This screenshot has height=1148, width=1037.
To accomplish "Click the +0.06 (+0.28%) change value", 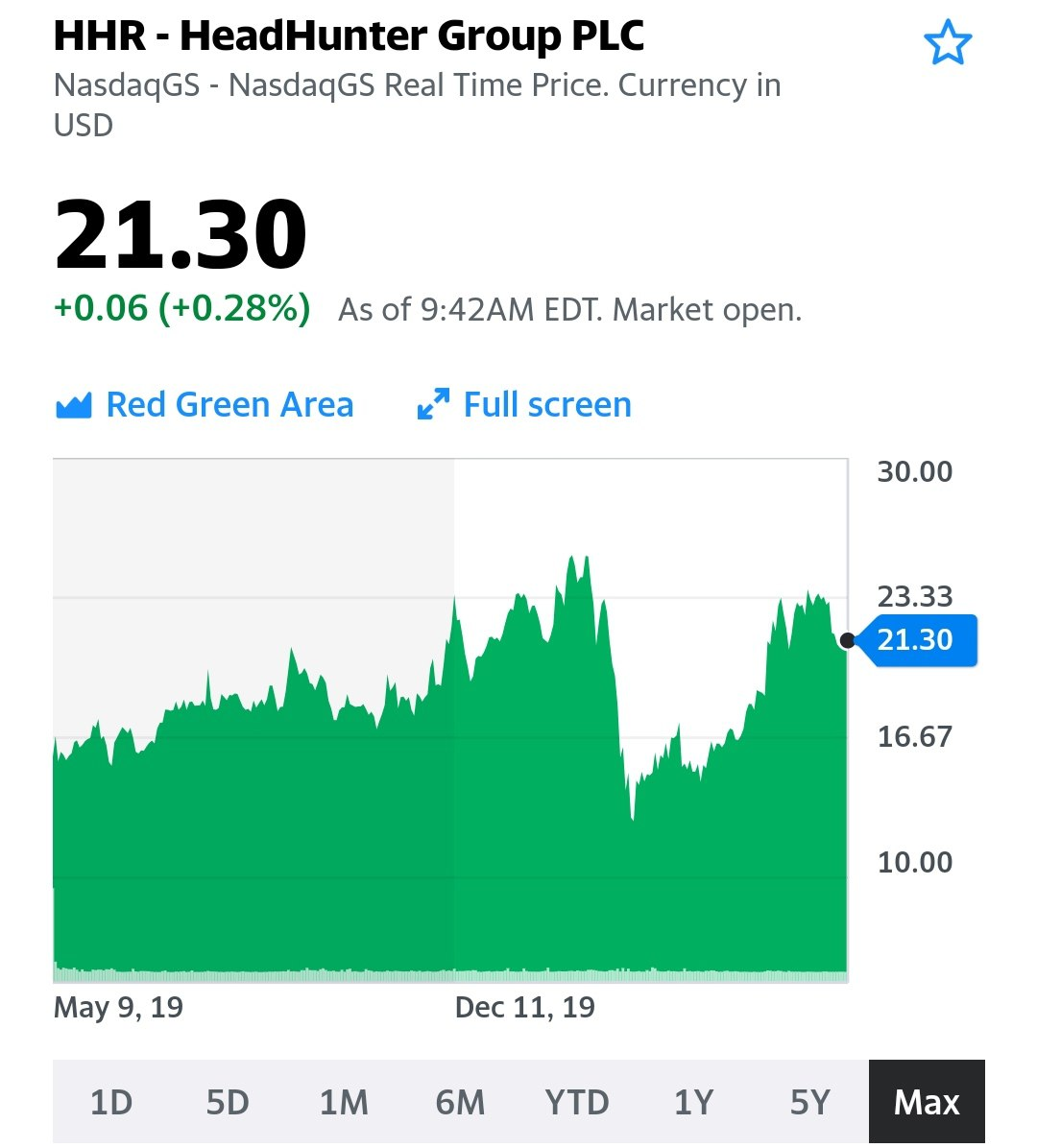I will (181, 307).
